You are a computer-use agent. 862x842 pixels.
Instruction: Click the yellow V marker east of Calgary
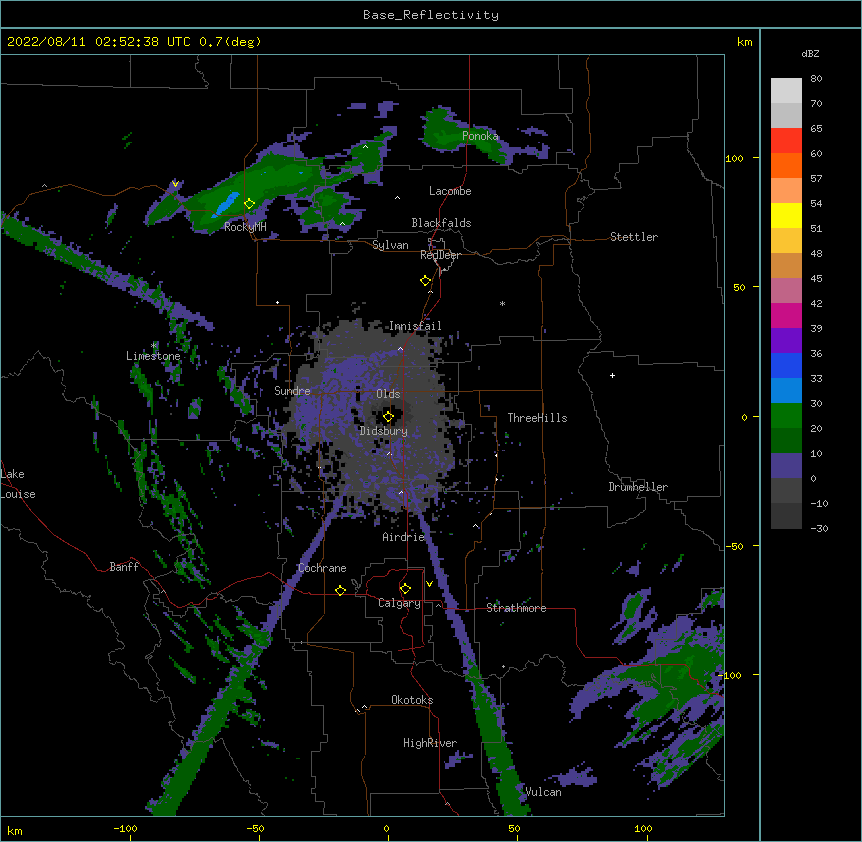point(429,584)
